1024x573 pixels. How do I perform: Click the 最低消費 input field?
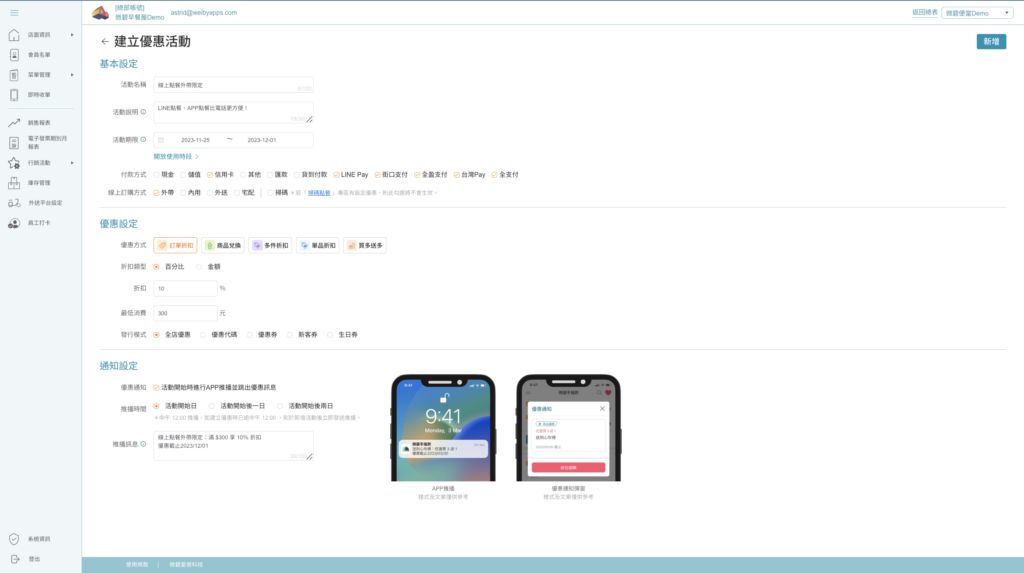tap(185, 313)
